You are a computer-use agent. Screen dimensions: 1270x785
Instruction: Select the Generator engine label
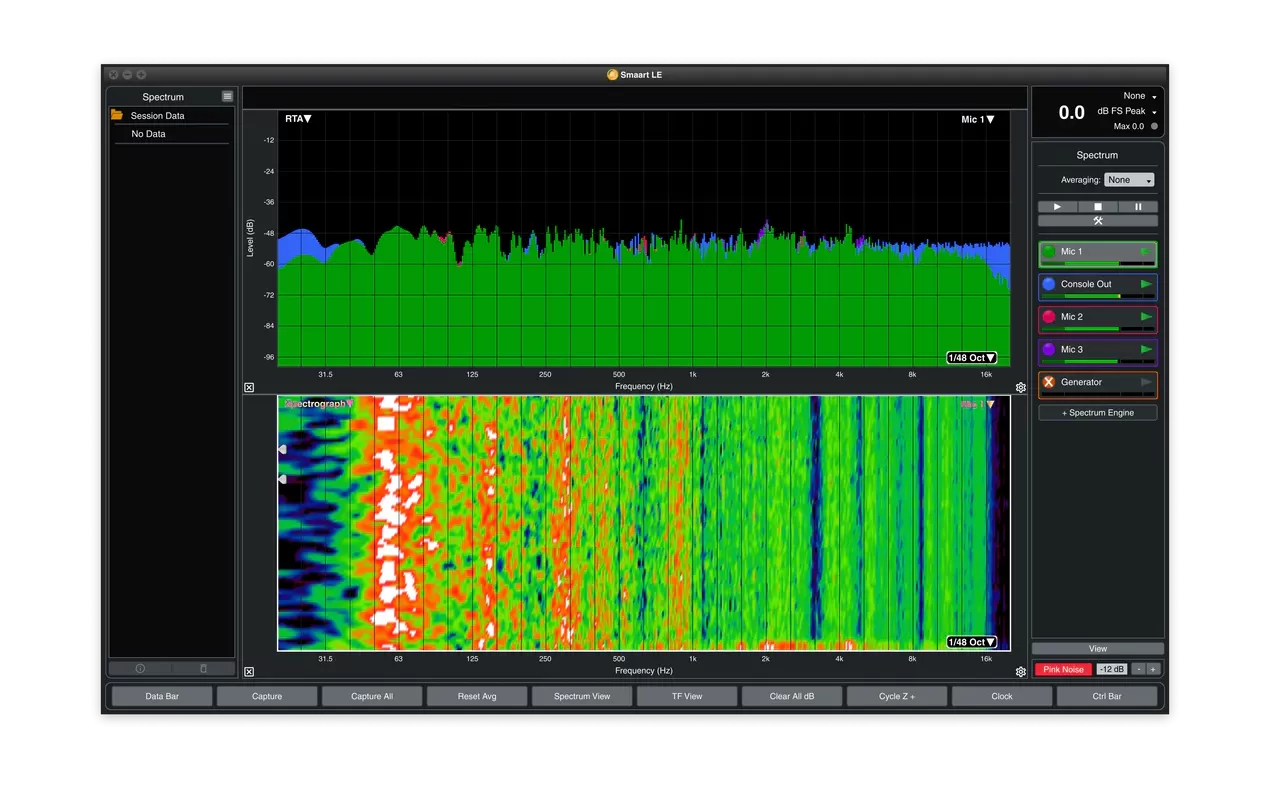pyautogui.click(x=1081, y=382)
